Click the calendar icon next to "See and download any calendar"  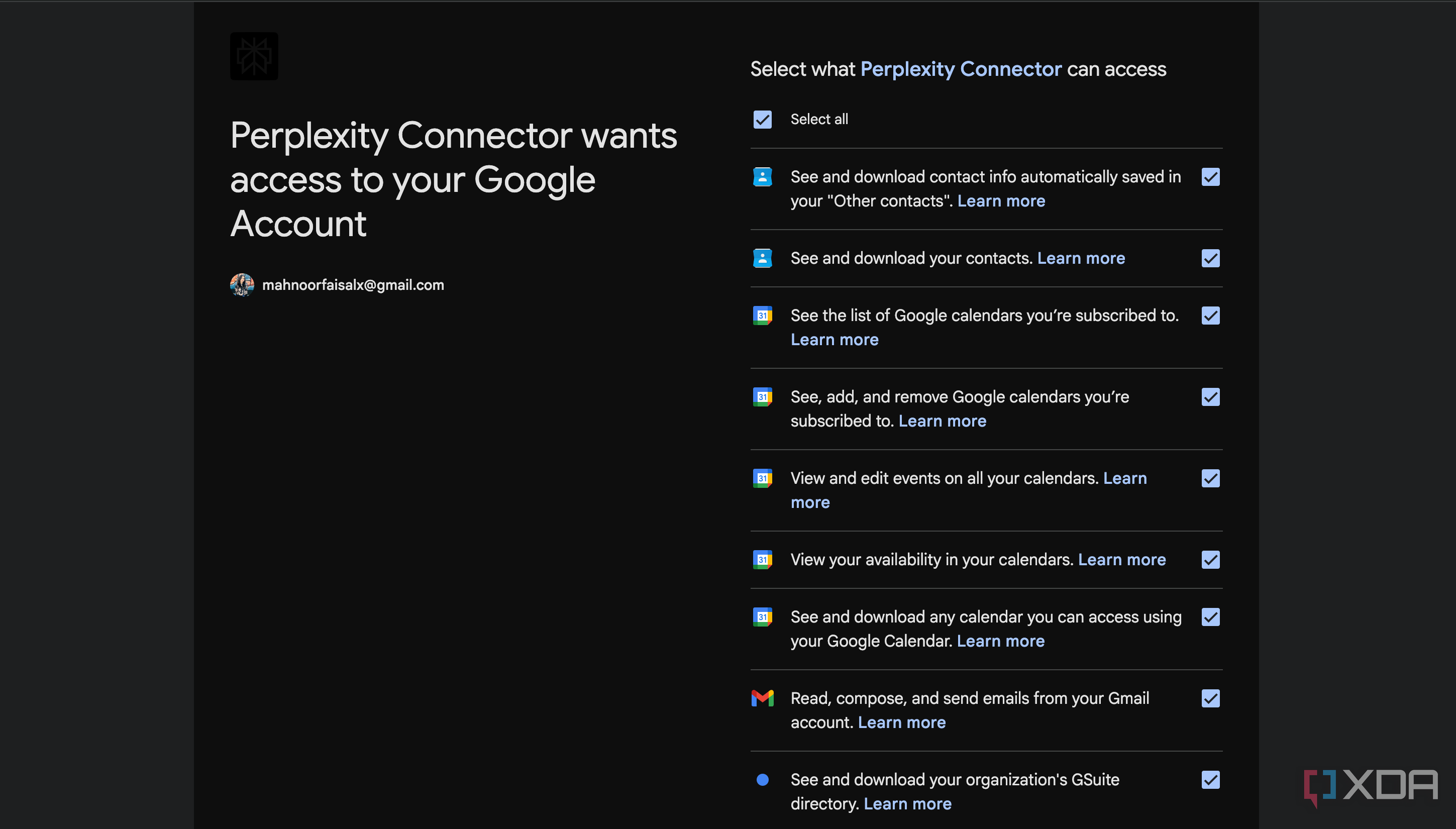(x=762, y=617)
